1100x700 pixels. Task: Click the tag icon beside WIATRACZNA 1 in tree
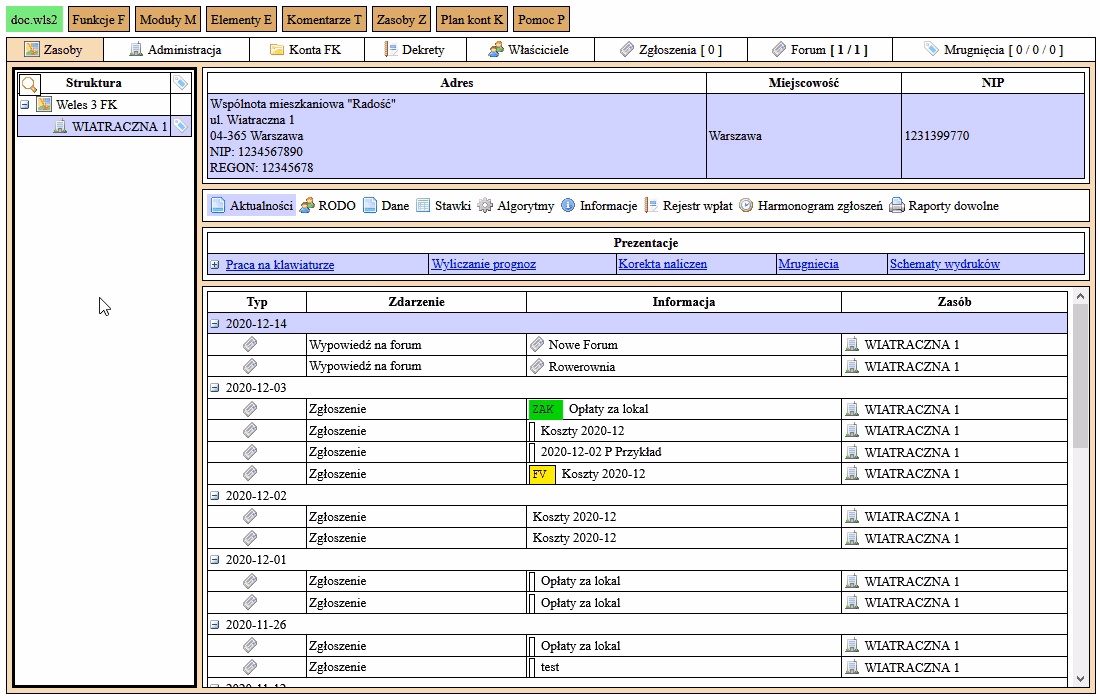180,126
